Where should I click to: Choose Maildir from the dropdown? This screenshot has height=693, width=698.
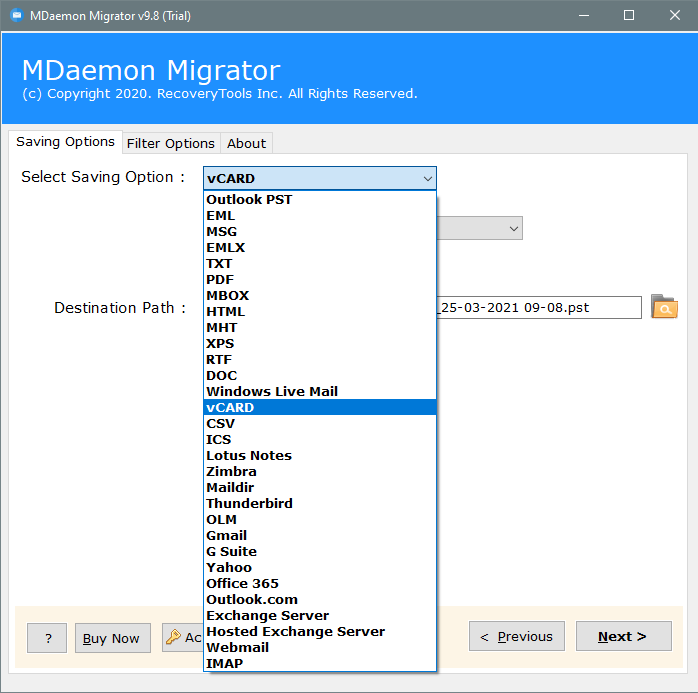click(320, 487)
